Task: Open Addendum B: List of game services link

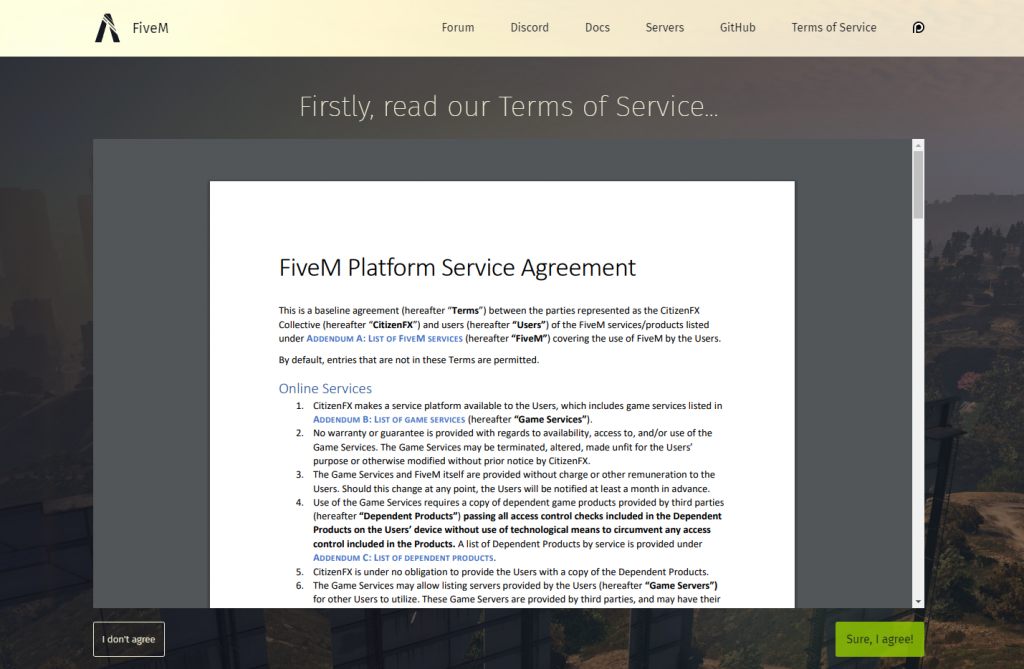Action: [x=389, y=420]
